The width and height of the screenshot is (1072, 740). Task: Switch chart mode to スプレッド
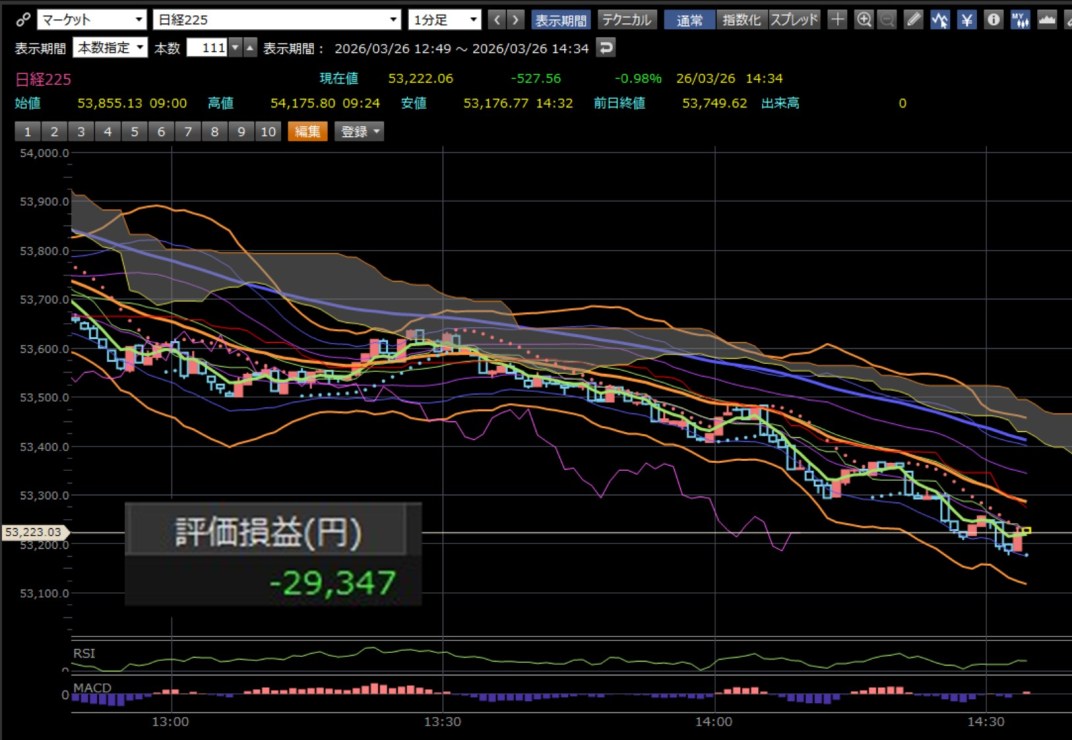coord(794,20)
